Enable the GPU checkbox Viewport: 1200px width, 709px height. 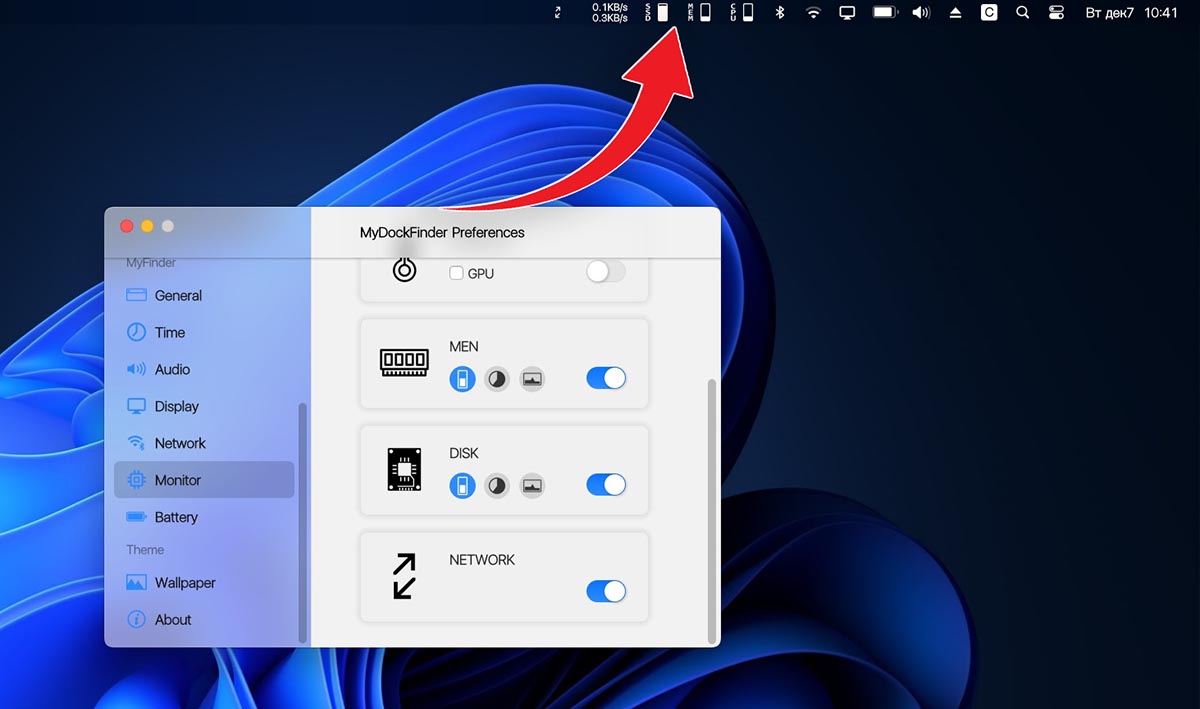[456, 273]
